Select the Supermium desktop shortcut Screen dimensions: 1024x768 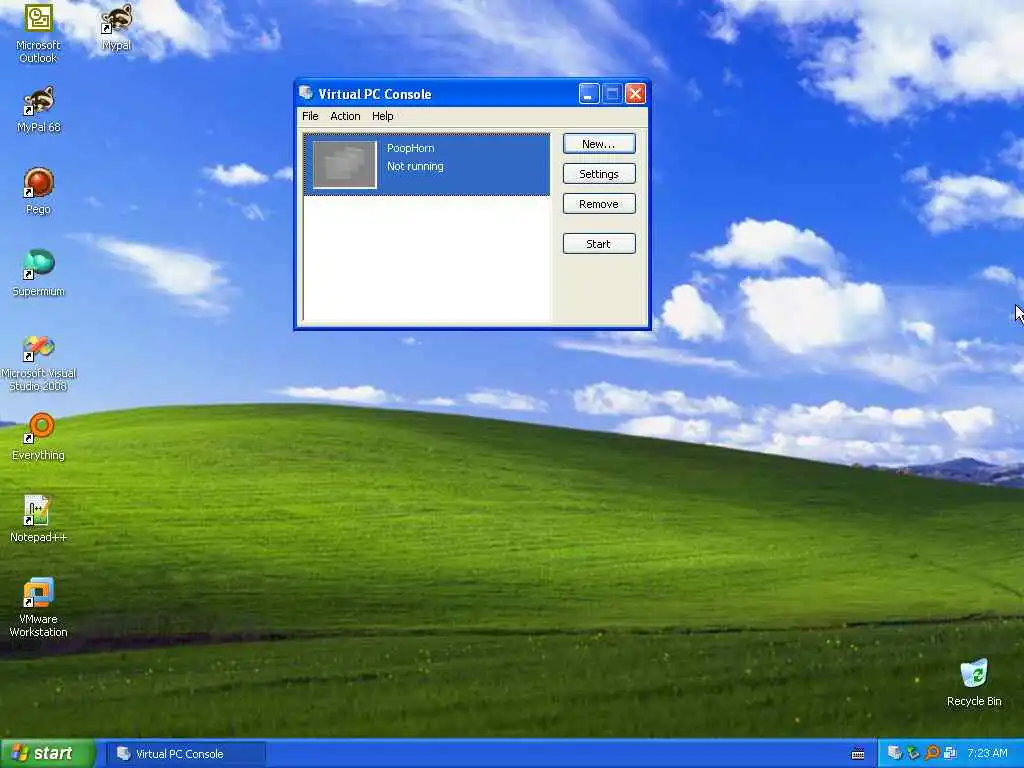(39, 274)
